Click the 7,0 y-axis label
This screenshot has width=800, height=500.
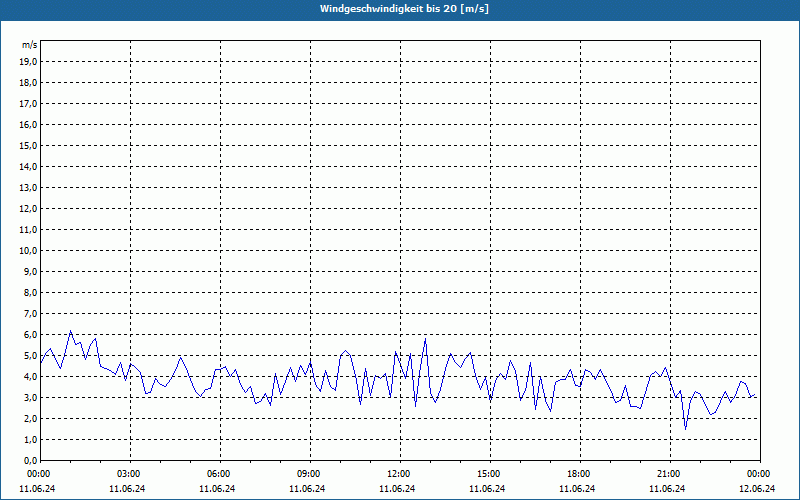click(x=30, y=314)
